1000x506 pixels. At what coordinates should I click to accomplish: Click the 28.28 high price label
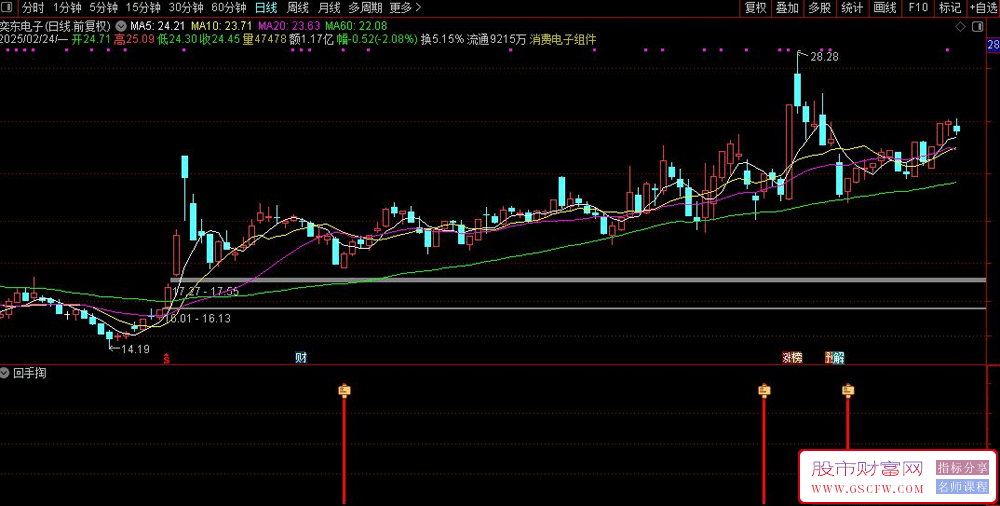(x=825, y=57)
